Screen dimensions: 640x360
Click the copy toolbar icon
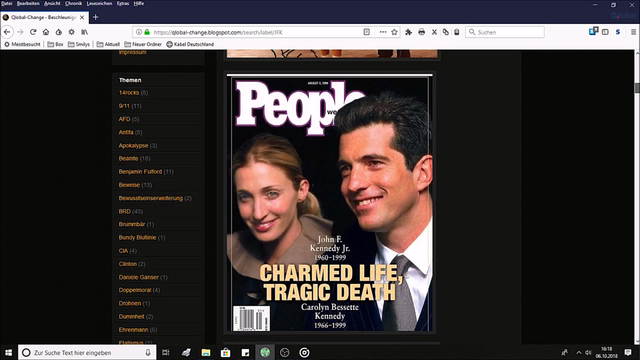point(446,32)
